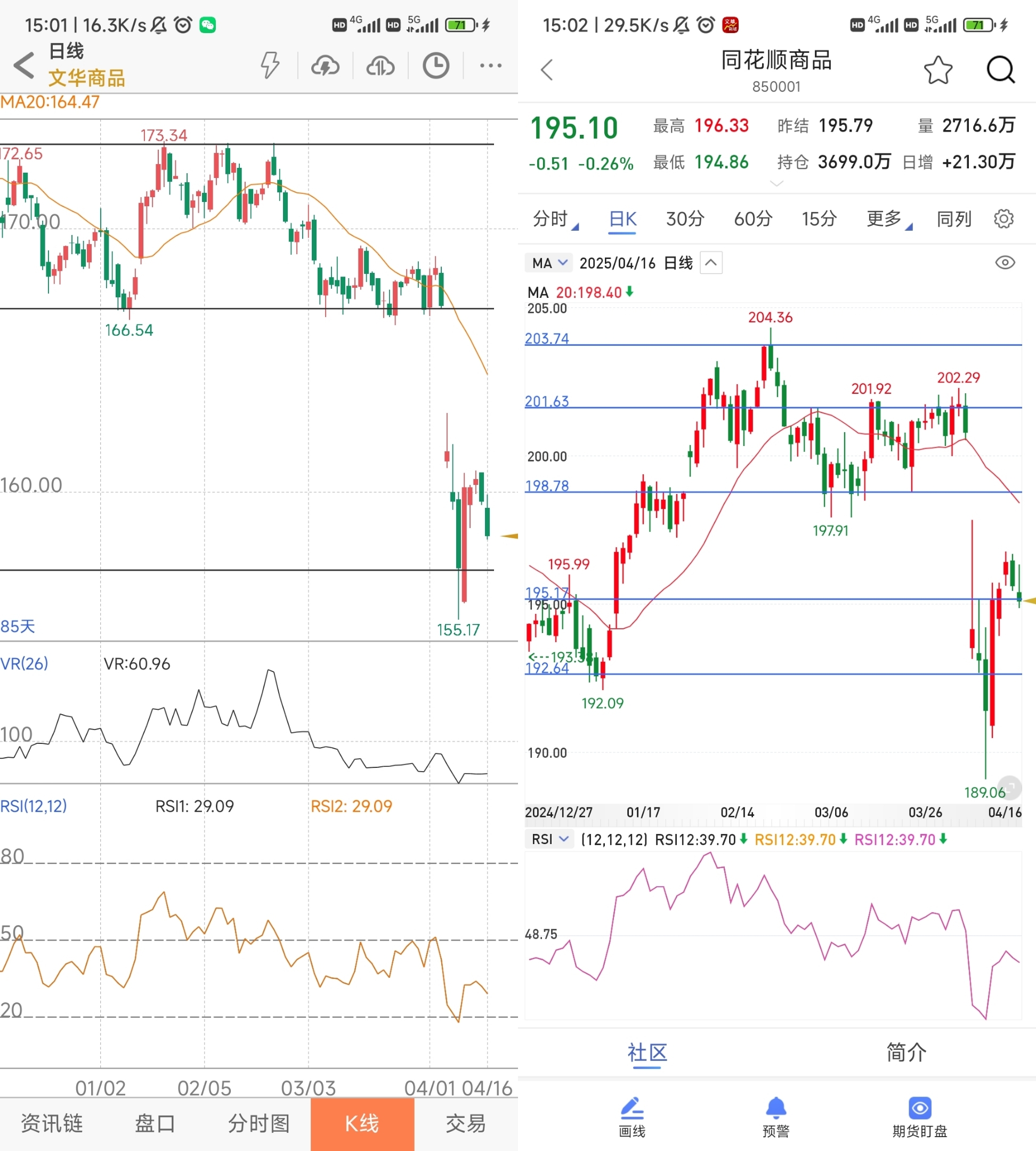Open the 分时 period dropdown

(x=555, y=219)
